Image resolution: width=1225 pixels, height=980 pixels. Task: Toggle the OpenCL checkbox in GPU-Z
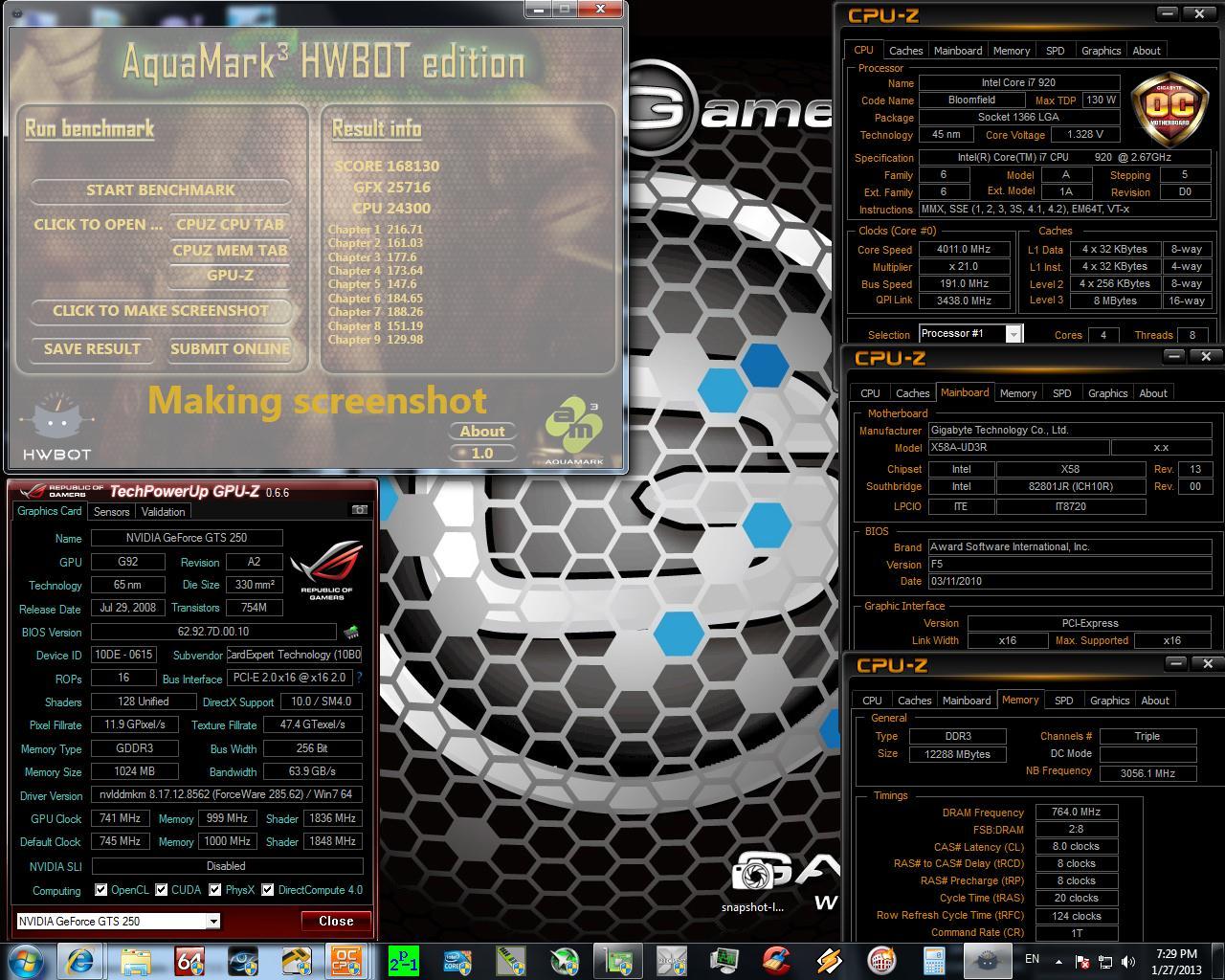click(100, 890)
